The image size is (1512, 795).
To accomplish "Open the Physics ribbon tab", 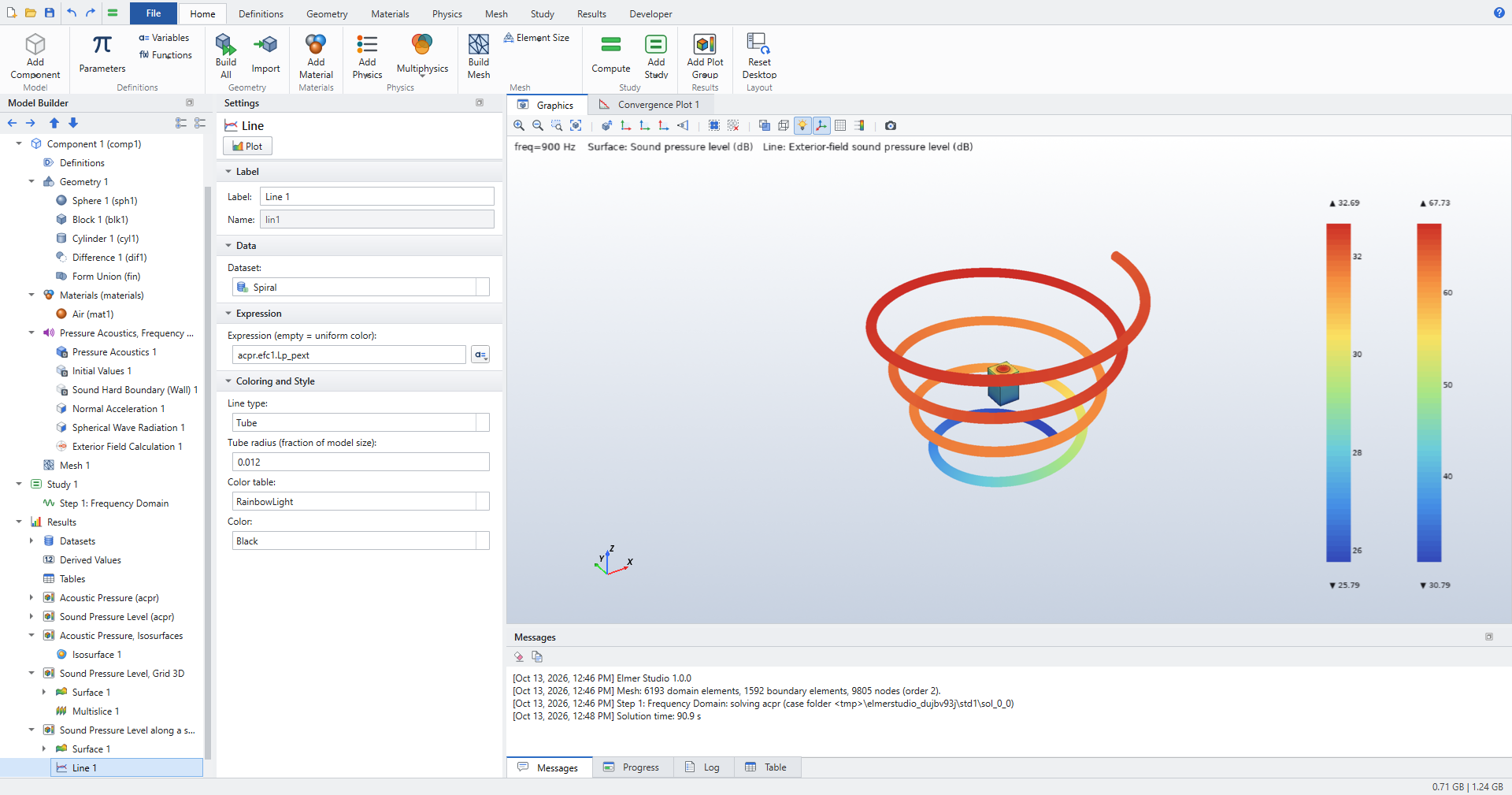I will pos(447,13).
